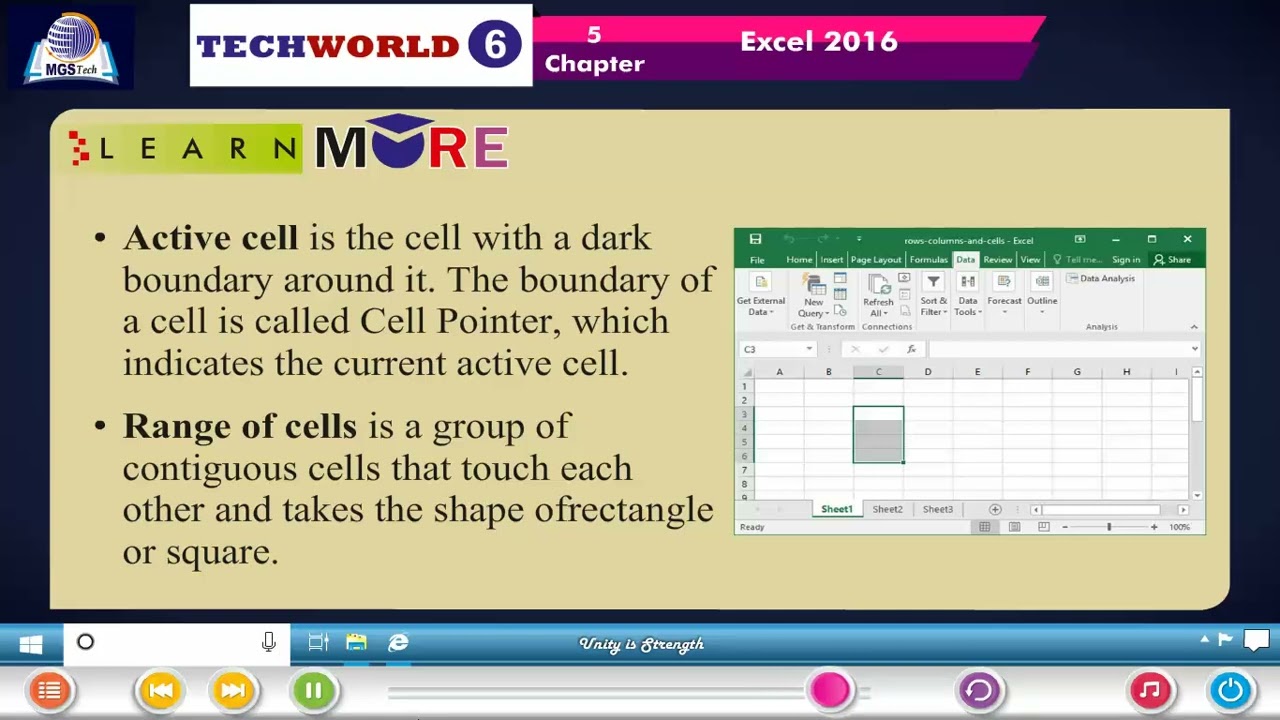Click the zoom in plus button
Image resolution: width=1280 pixels, height=720 pixels.
coord(1153,527)
